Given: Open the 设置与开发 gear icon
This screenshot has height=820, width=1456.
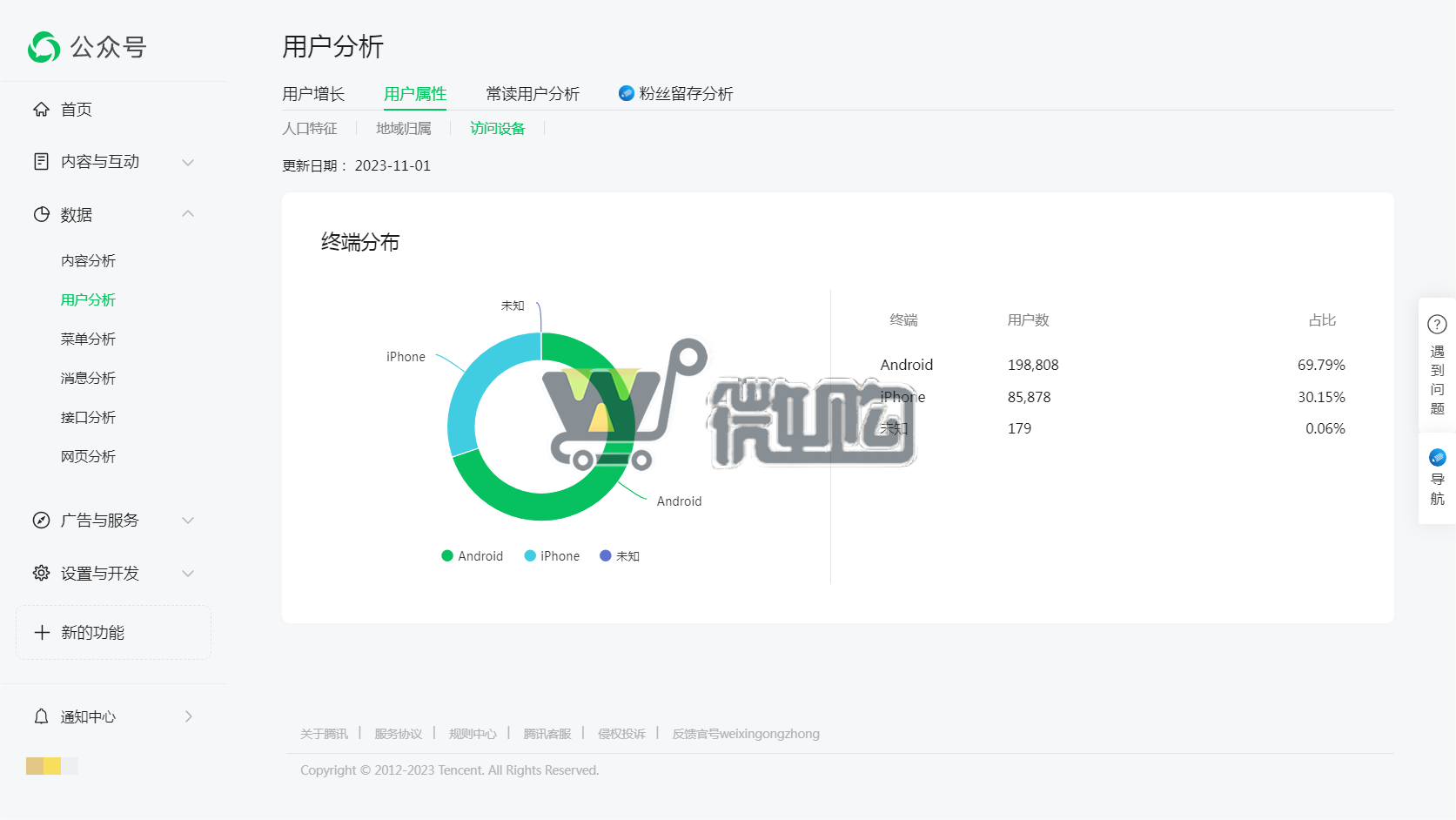Looking at the screenshot, I should [x=40, y=573].
